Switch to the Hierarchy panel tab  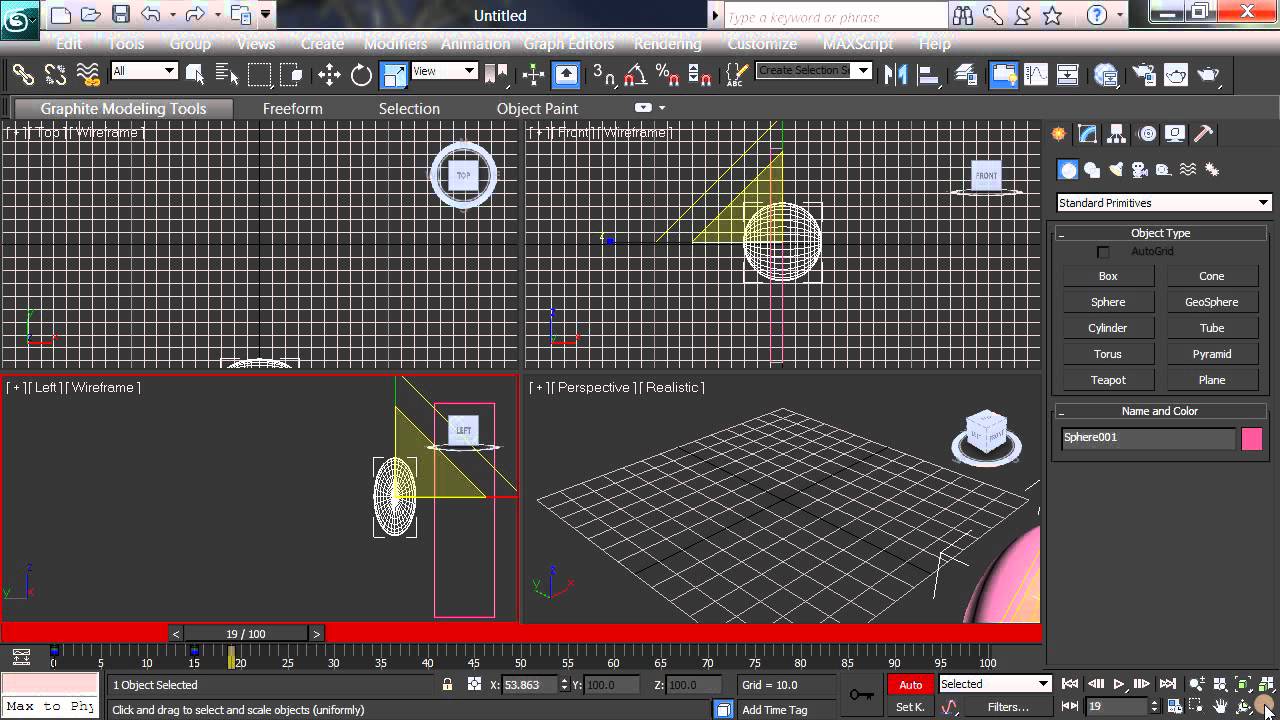(x=1117, y=134)
